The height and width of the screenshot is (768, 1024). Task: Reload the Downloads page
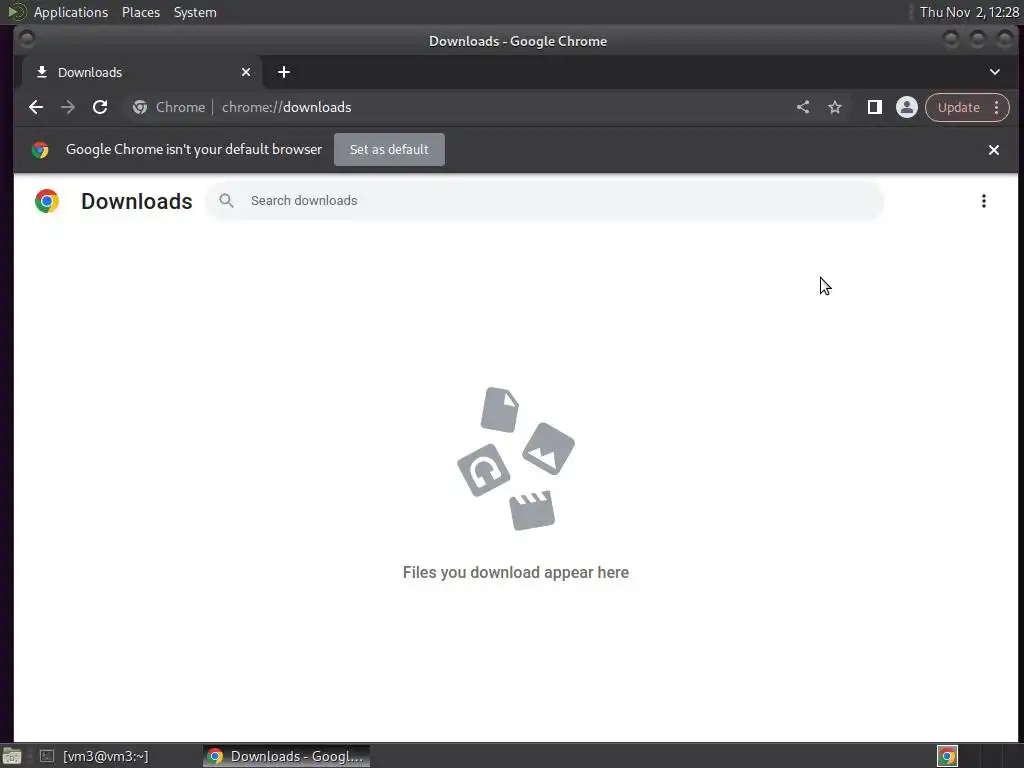tap(100, 107)
